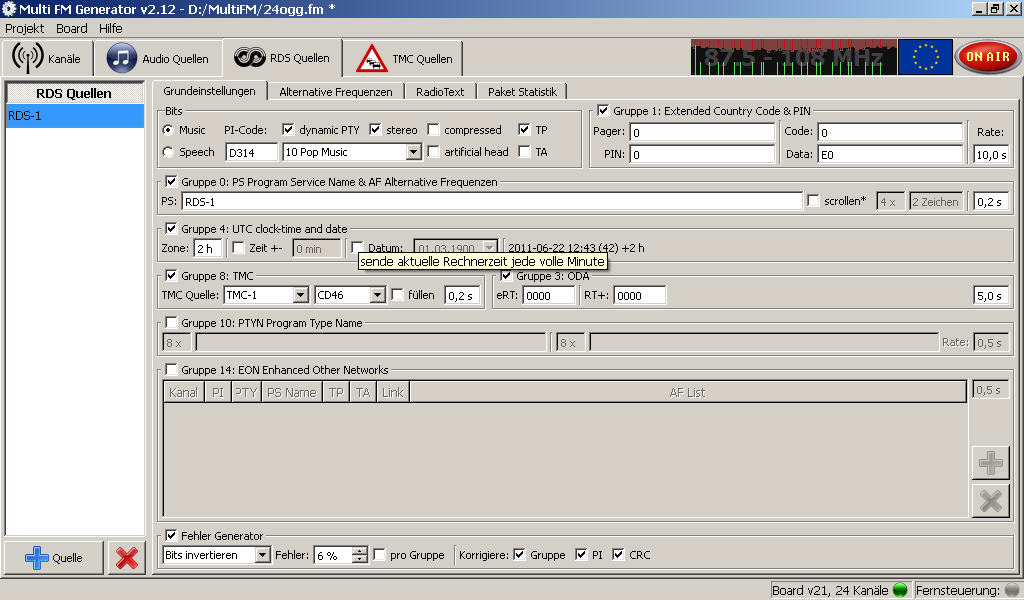Screen dimensions: 1024x600
Task: Click the Code input field
Action: tap(890, 133)
